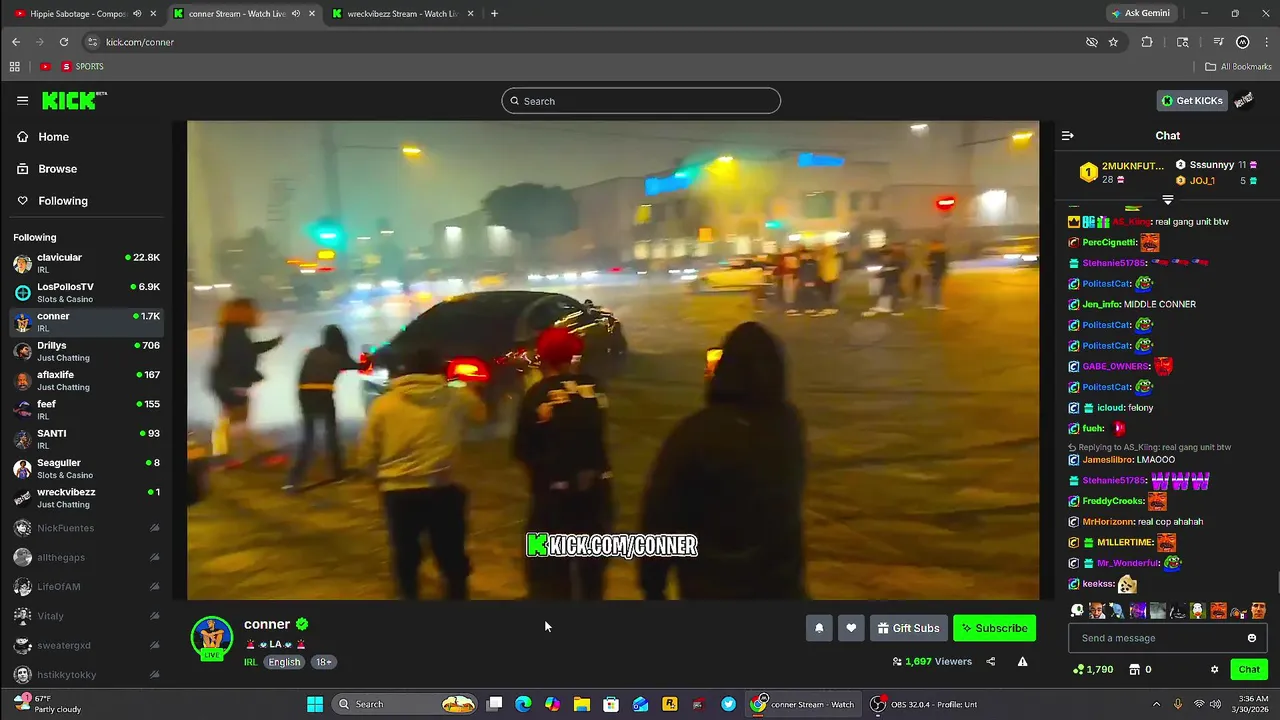Open offline NickFuentes channel
1280x720 pixels.
coord(86,528)
